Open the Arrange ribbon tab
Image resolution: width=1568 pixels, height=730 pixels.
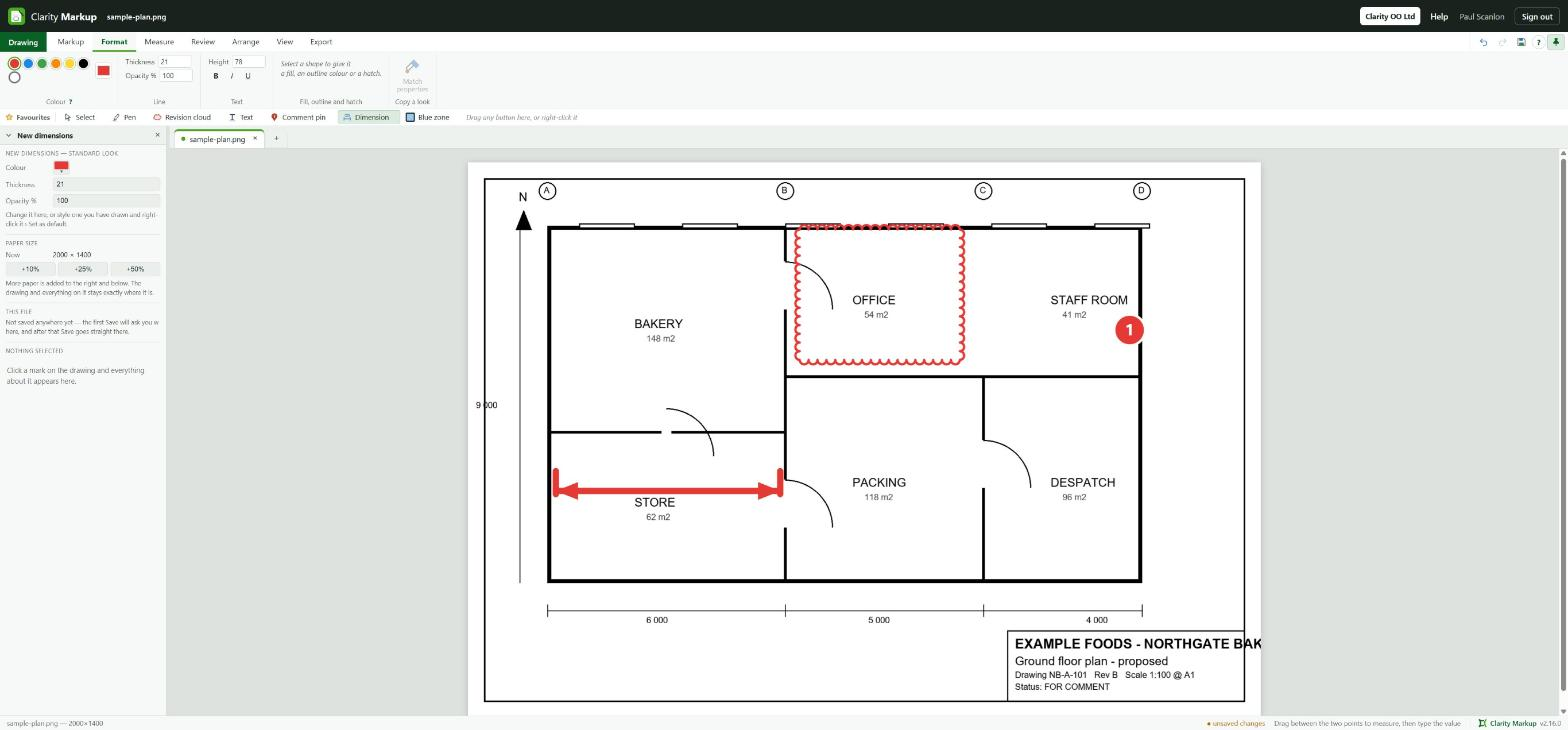pos(245,42)
